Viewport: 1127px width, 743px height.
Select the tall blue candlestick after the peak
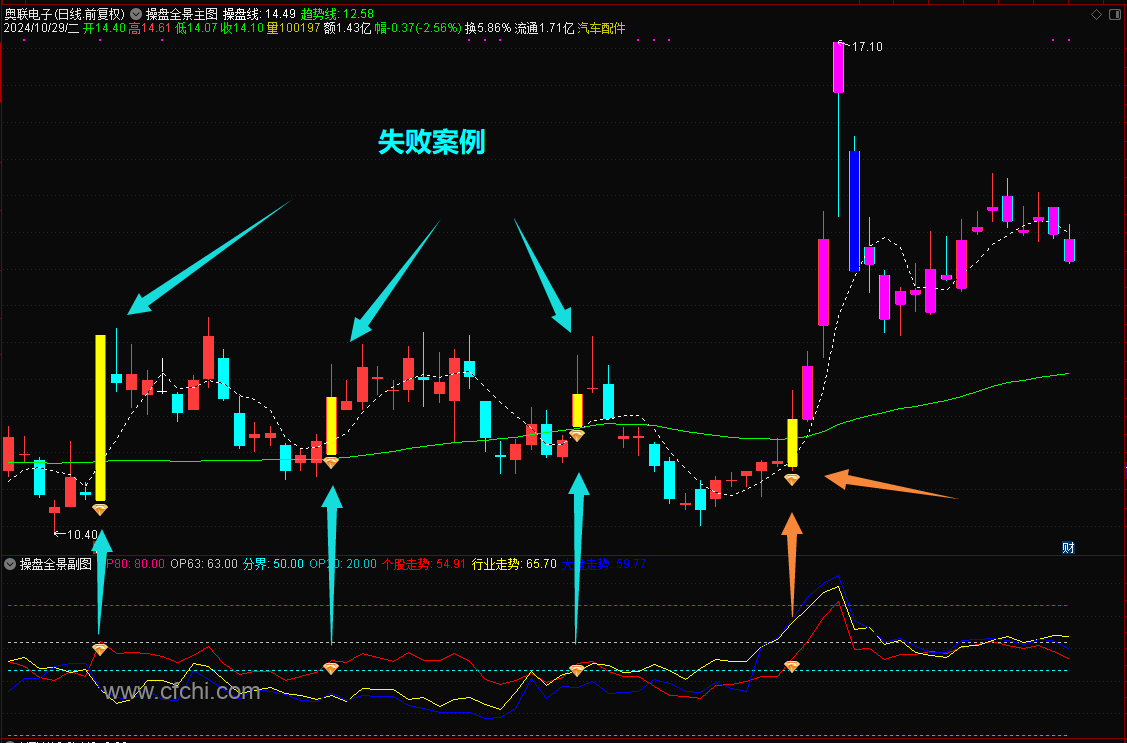click(854, 211)
